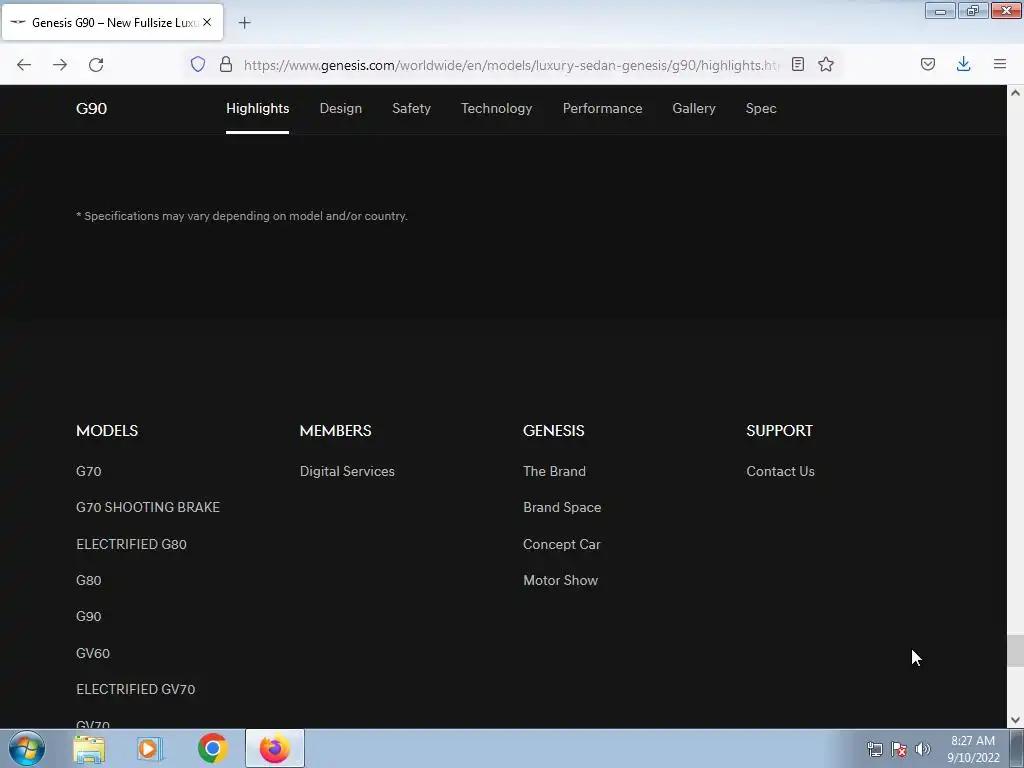
Task: Open the GV60 model link
Action: click(93, 653)
